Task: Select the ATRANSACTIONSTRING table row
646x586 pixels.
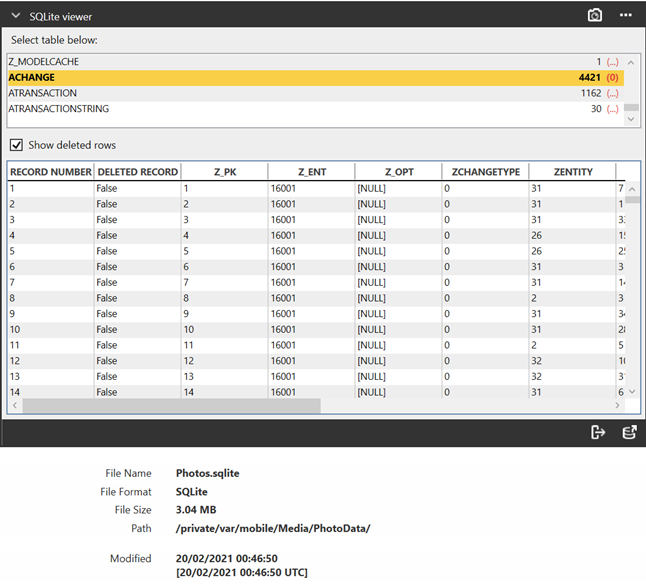Action: click(58, 109)
